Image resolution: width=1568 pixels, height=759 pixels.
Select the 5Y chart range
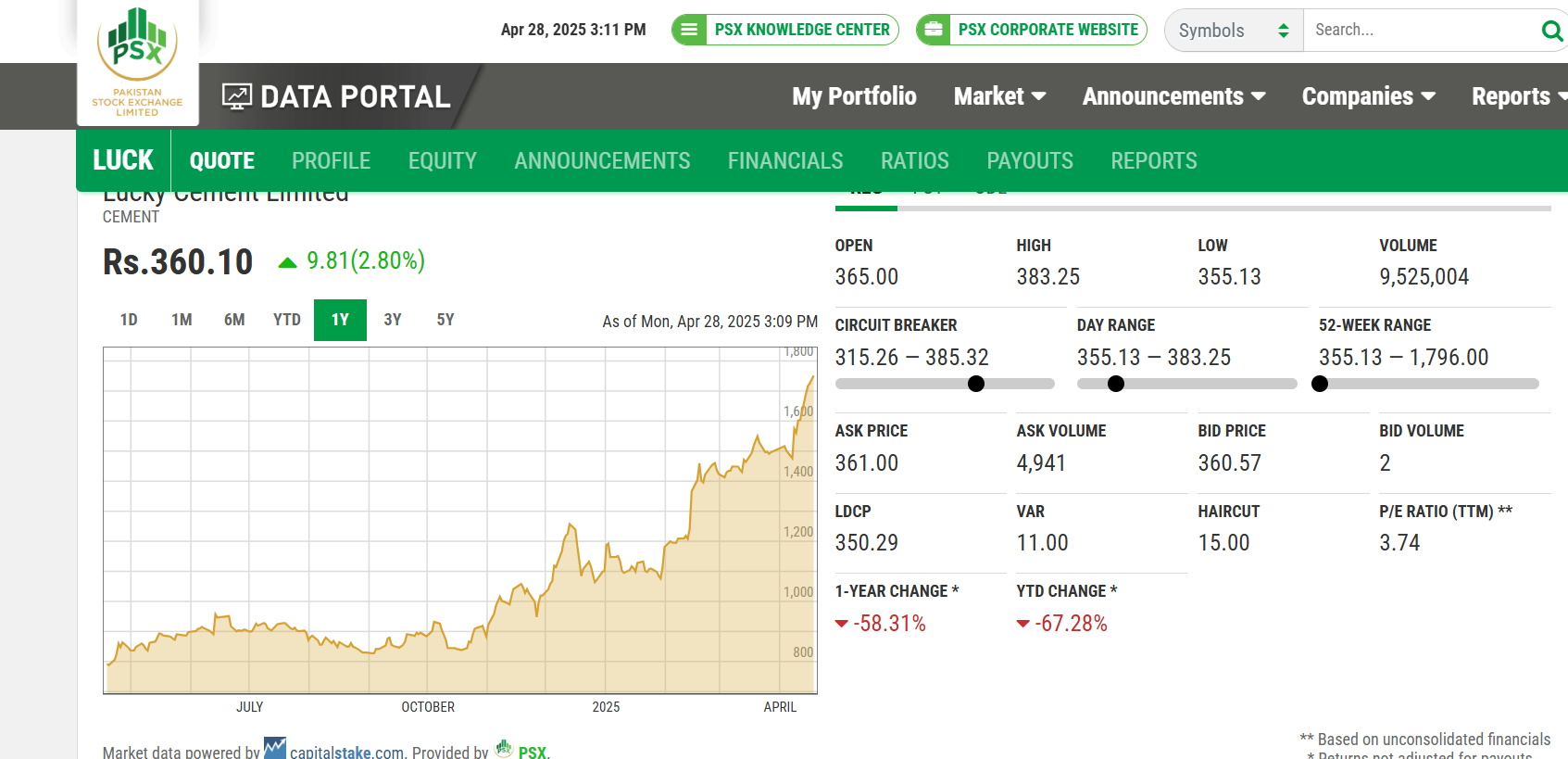pyautogui.click(x=445, y=320)
